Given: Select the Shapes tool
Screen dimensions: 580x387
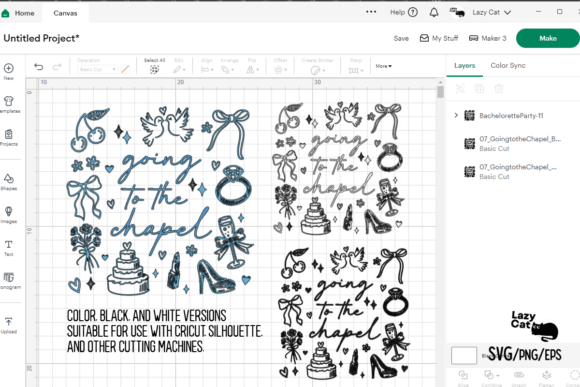Looking at the screenshot, I should coord(9,182).
